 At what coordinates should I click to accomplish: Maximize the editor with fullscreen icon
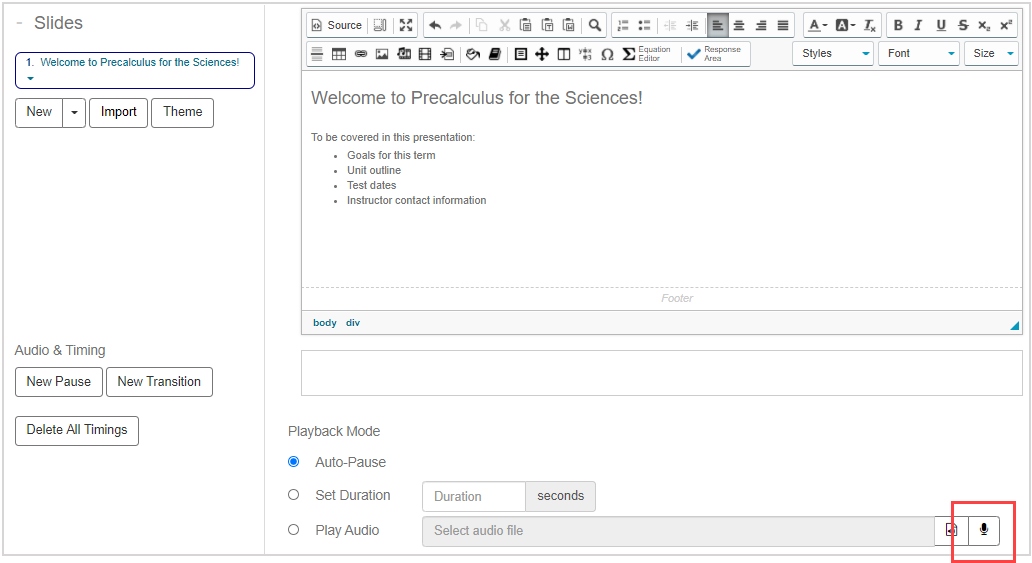pos(406,25)
